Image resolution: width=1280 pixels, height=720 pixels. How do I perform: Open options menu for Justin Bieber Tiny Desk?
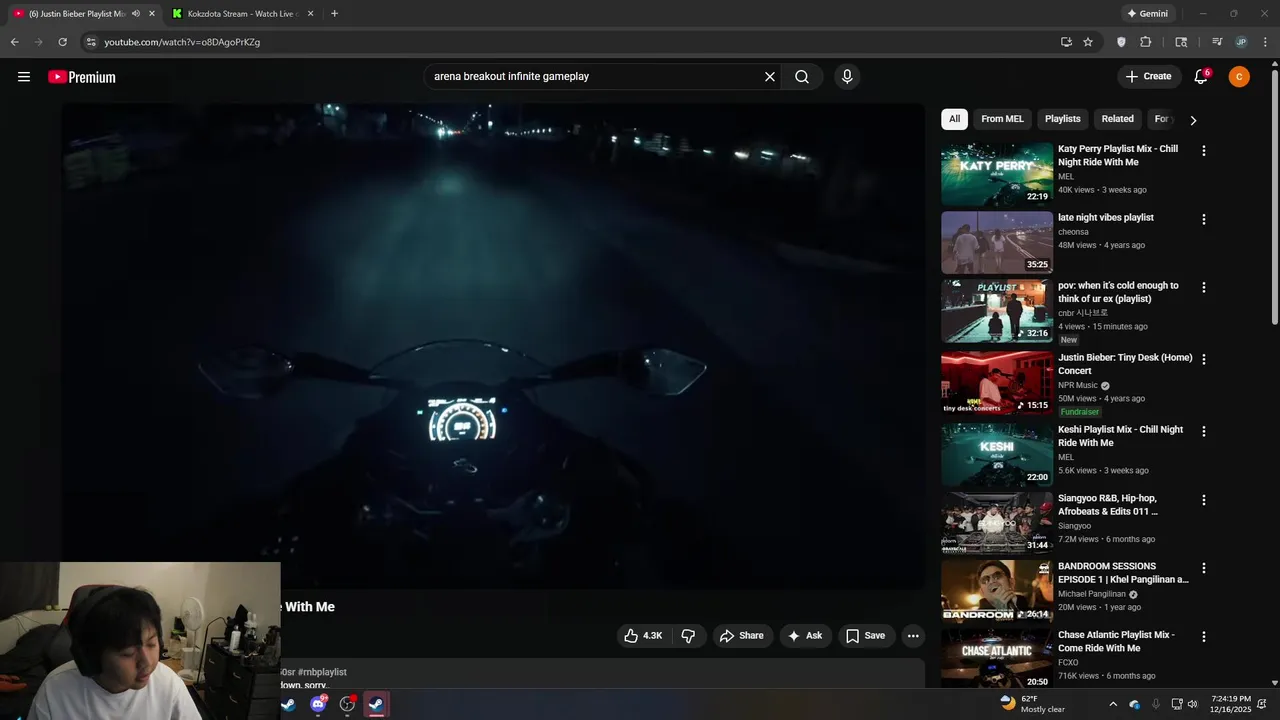click(x=1204, y=359)
